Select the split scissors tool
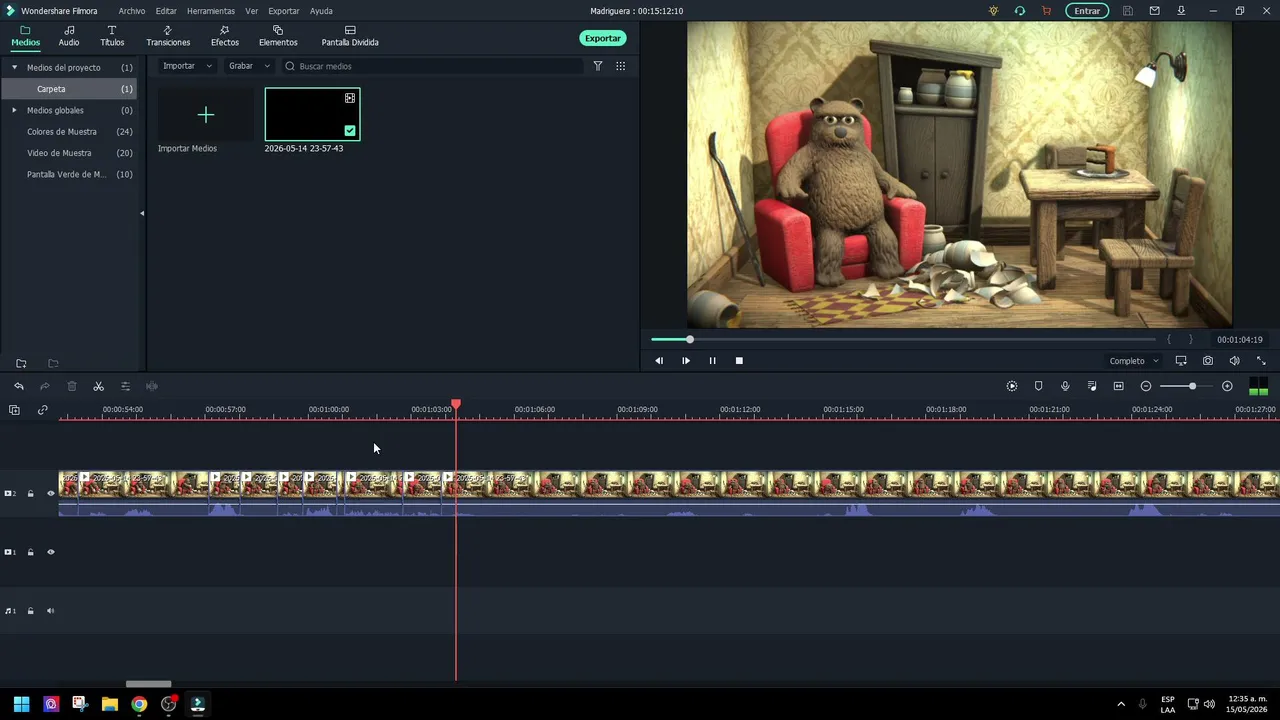 pos(98,386)
